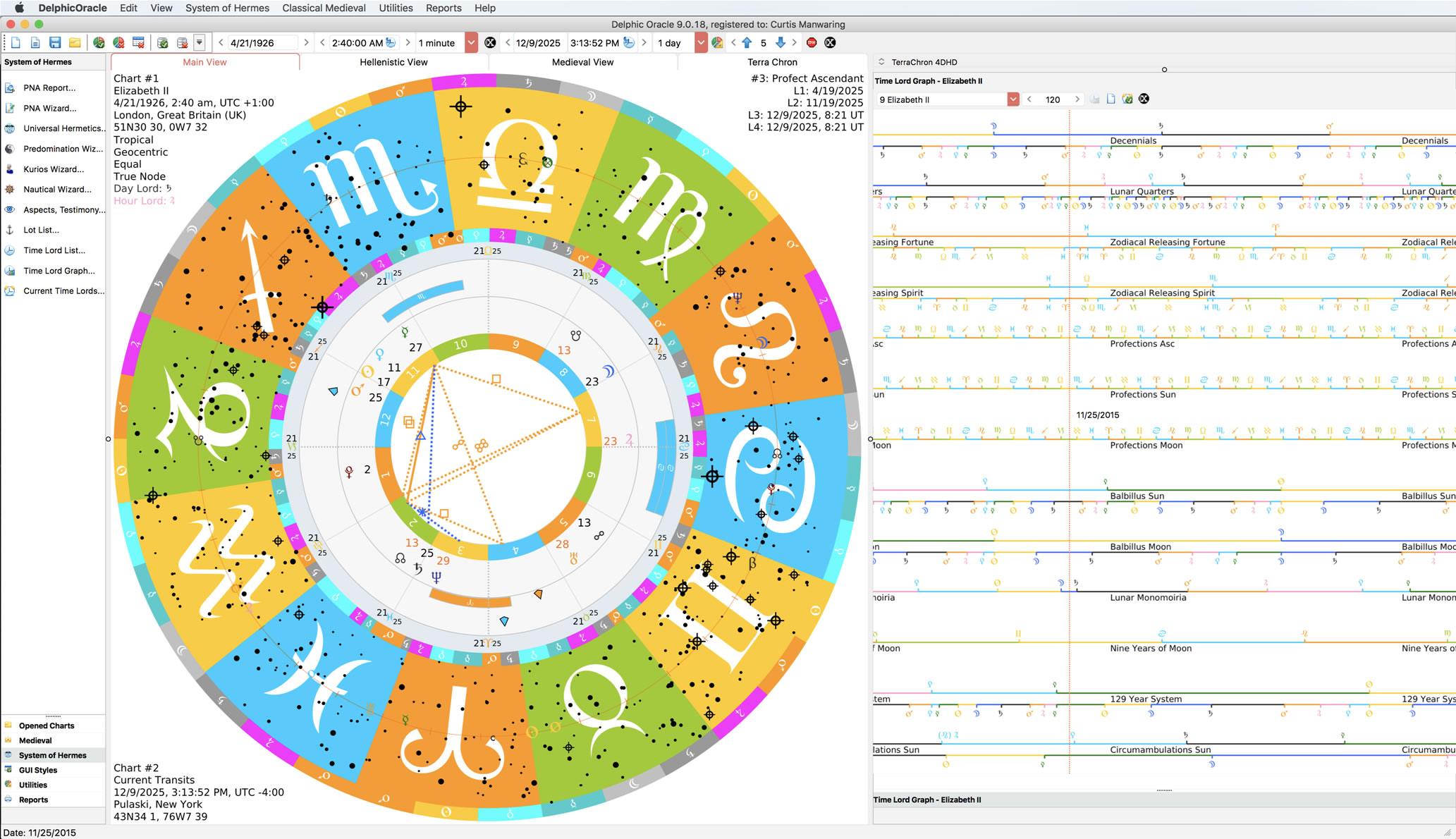Open Time Lord Graph sidebar item

[59, 271]
